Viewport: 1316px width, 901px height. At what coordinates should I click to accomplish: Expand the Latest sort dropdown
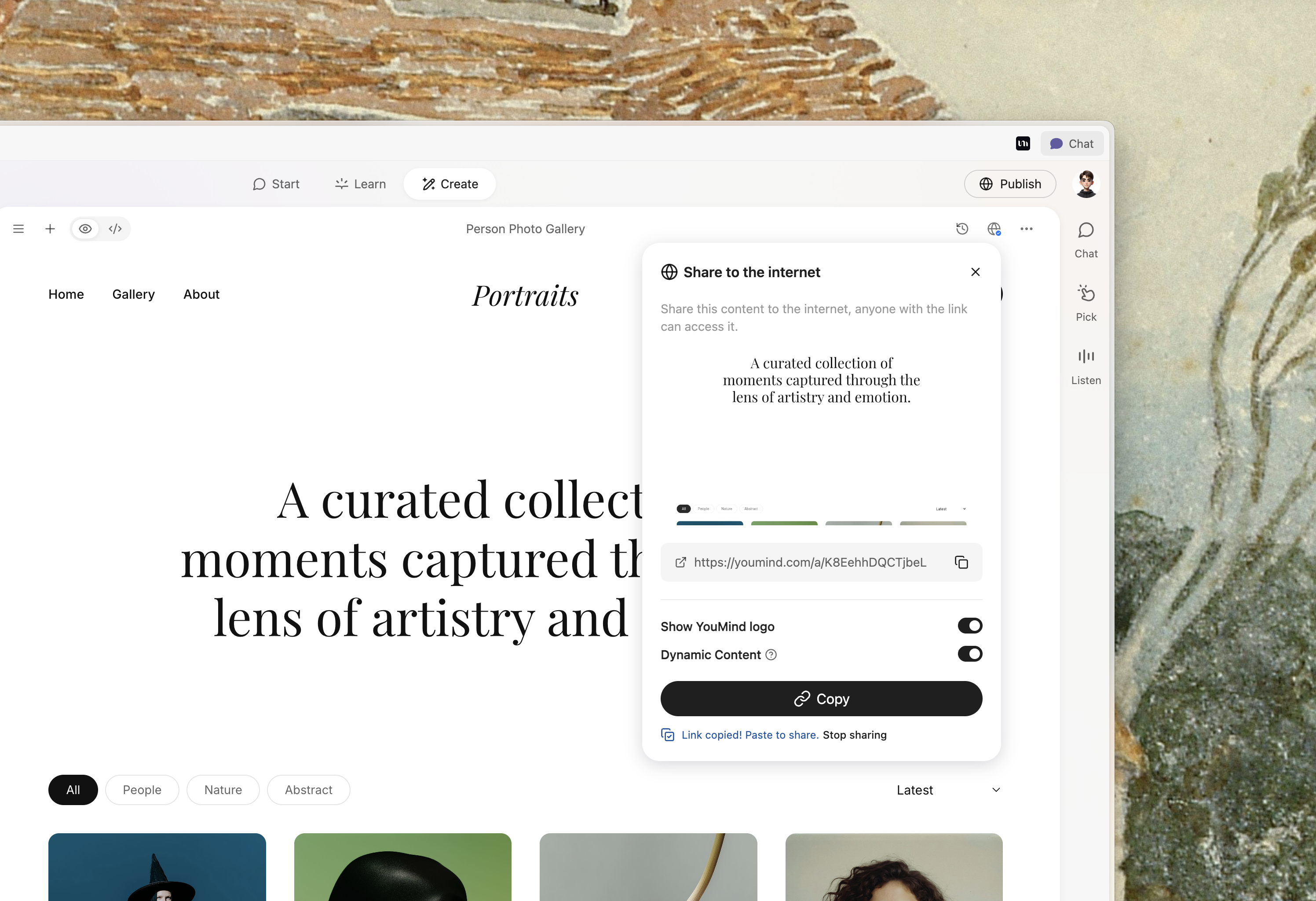click(948, 790)
